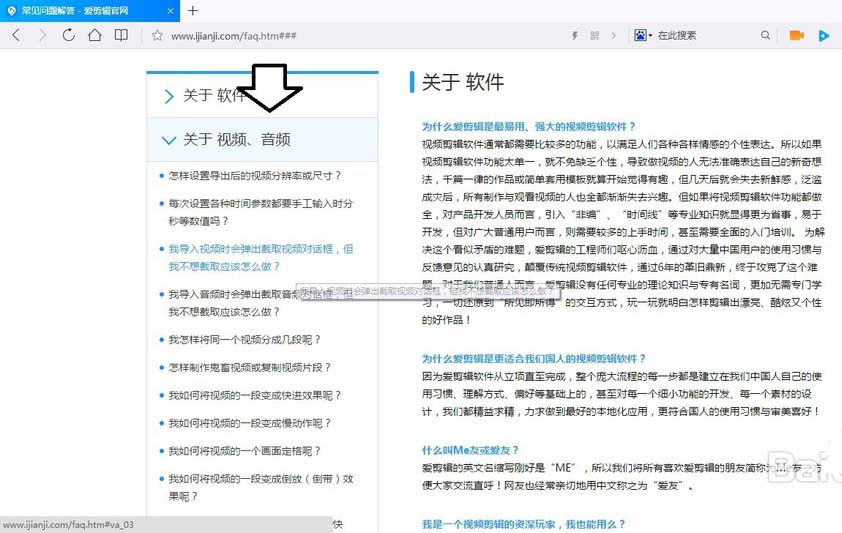Reload the page with the refresh icon
842x533 pixels.
tap(68, 35)
